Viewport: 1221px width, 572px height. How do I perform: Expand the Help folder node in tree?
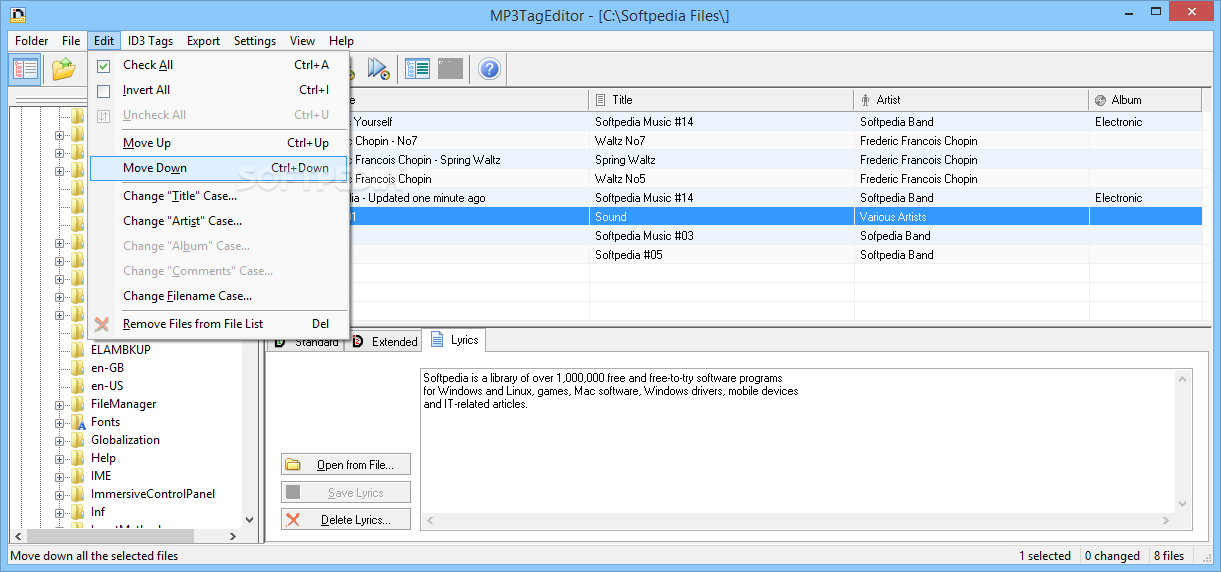pyautogui.click(x=59, y=459)
